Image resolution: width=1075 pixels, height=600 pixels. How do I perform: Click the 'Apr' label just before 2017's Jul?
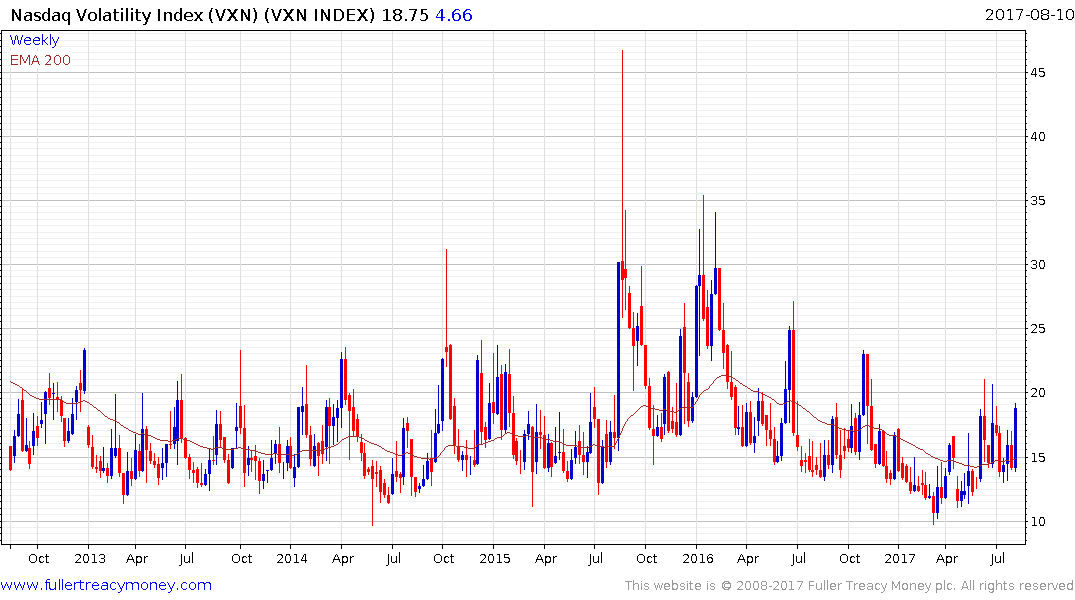pyautogui.click(x=947, y=559)
